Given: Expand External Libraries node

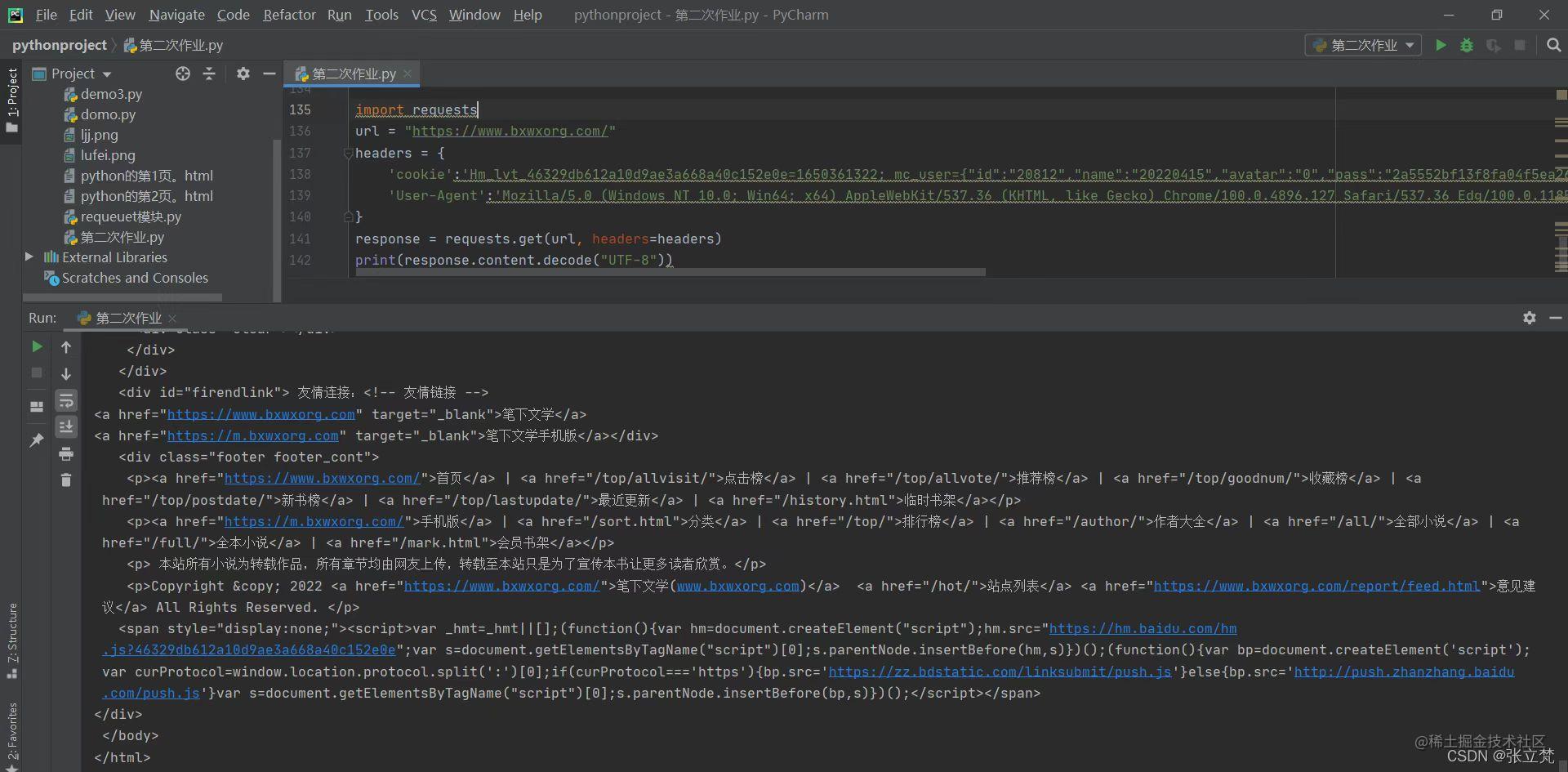Looking at the screenshot, I should [29, 257].
